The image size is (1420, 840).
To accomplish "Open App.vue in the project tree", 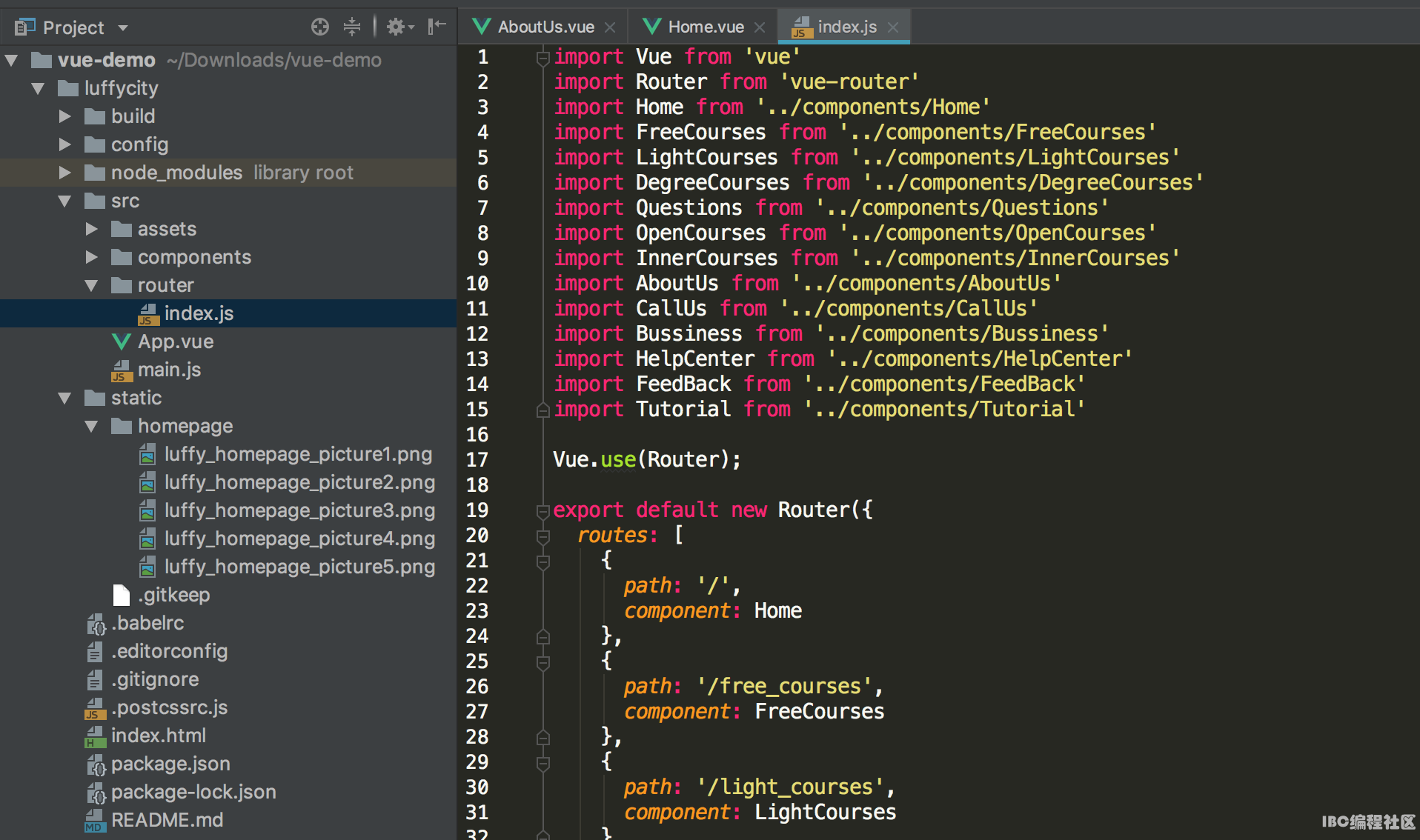I will pos(175,341).
